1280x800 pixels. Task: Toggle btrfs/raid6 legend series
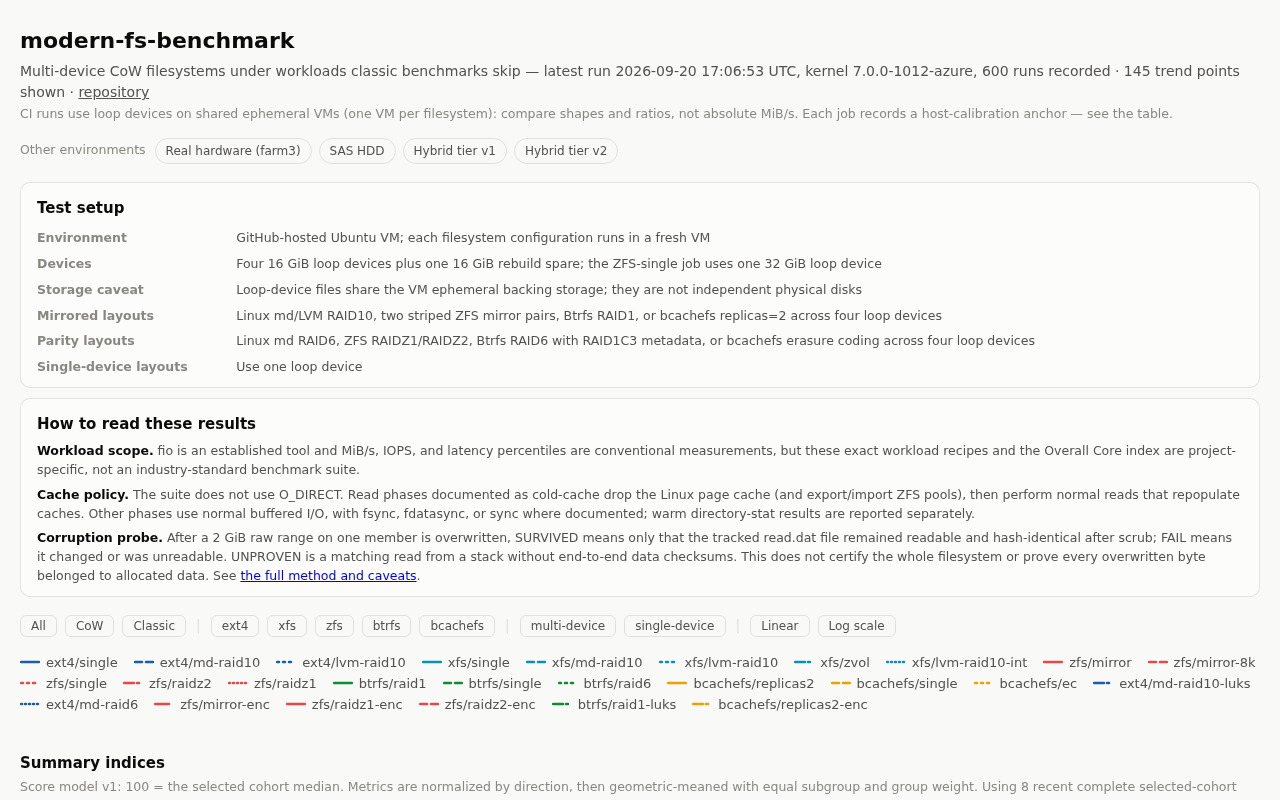click(x=604, y=683)
